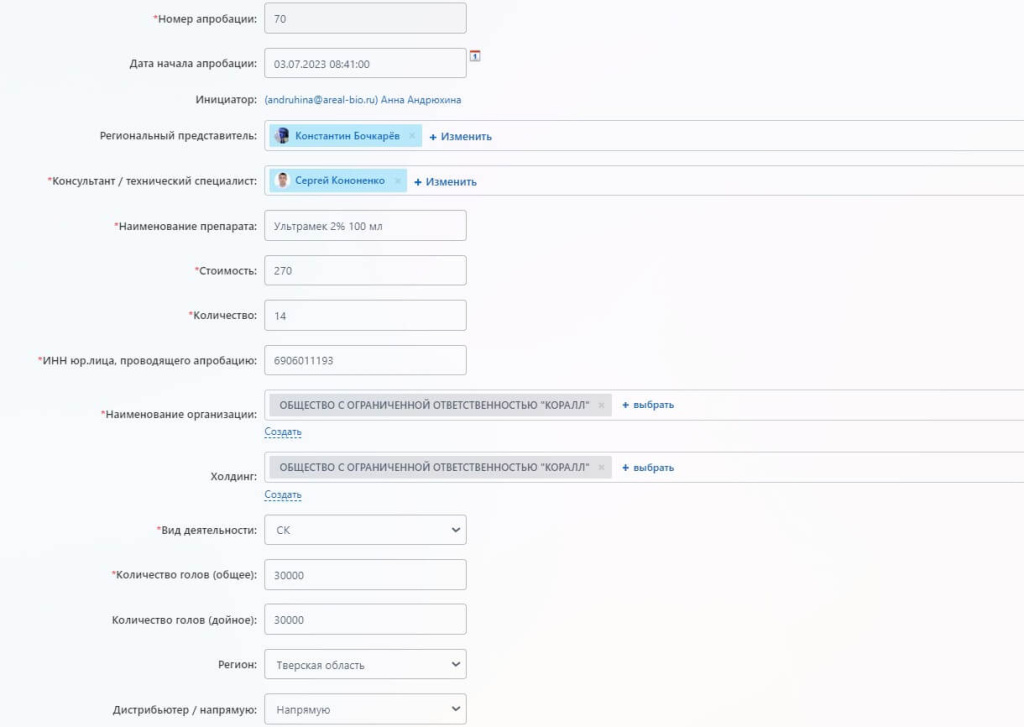Click Изменить for Консультант / технический специалист

pyautogui.click(x=445, y=182)
